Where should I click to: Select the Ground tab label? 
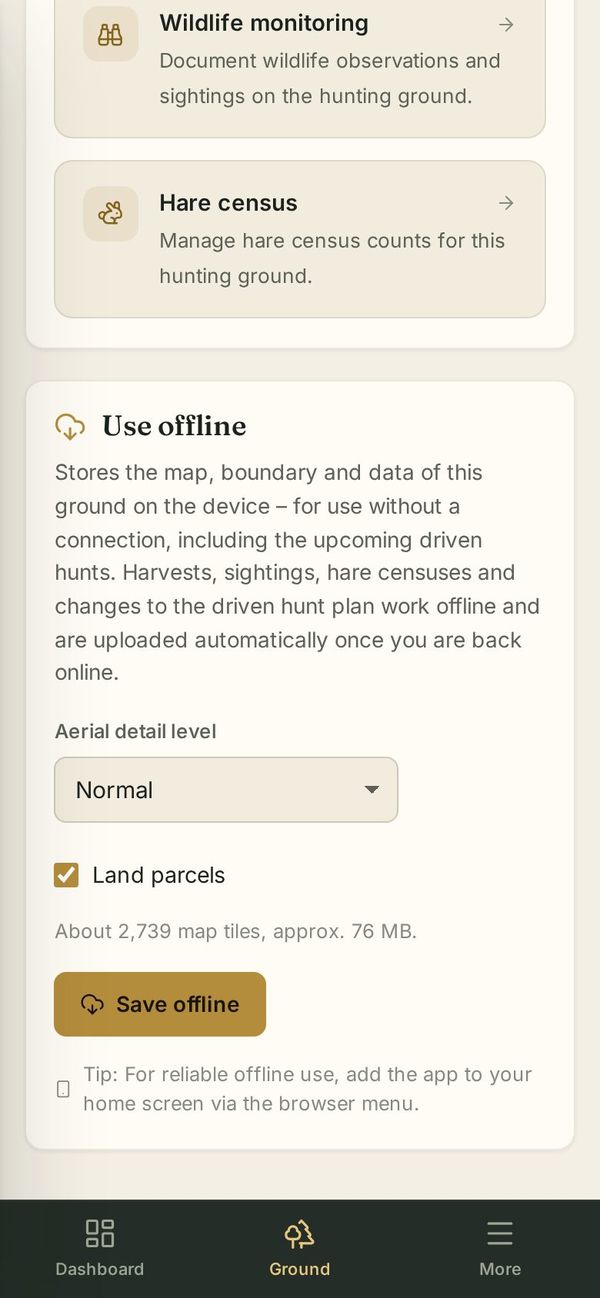coord(299,1269)
